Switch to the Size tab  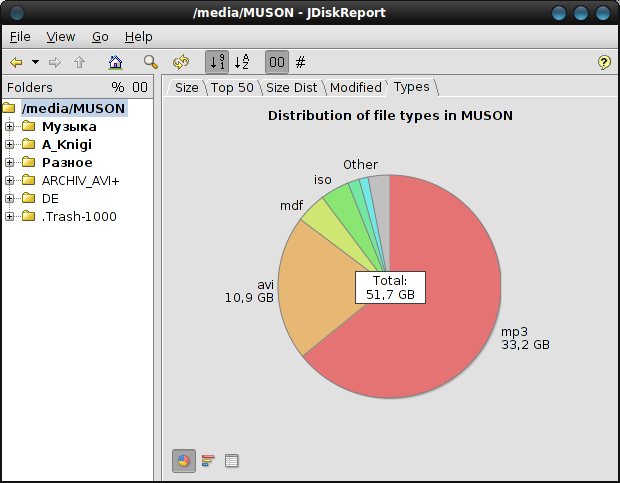pos(186,87)
